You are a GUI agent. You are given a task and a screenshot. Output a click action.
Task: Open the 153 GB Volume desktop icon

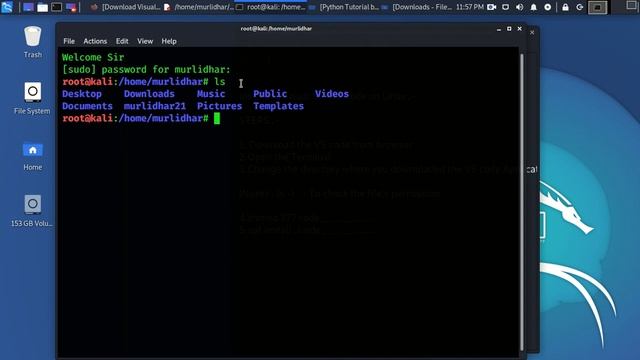coord(32,211)
